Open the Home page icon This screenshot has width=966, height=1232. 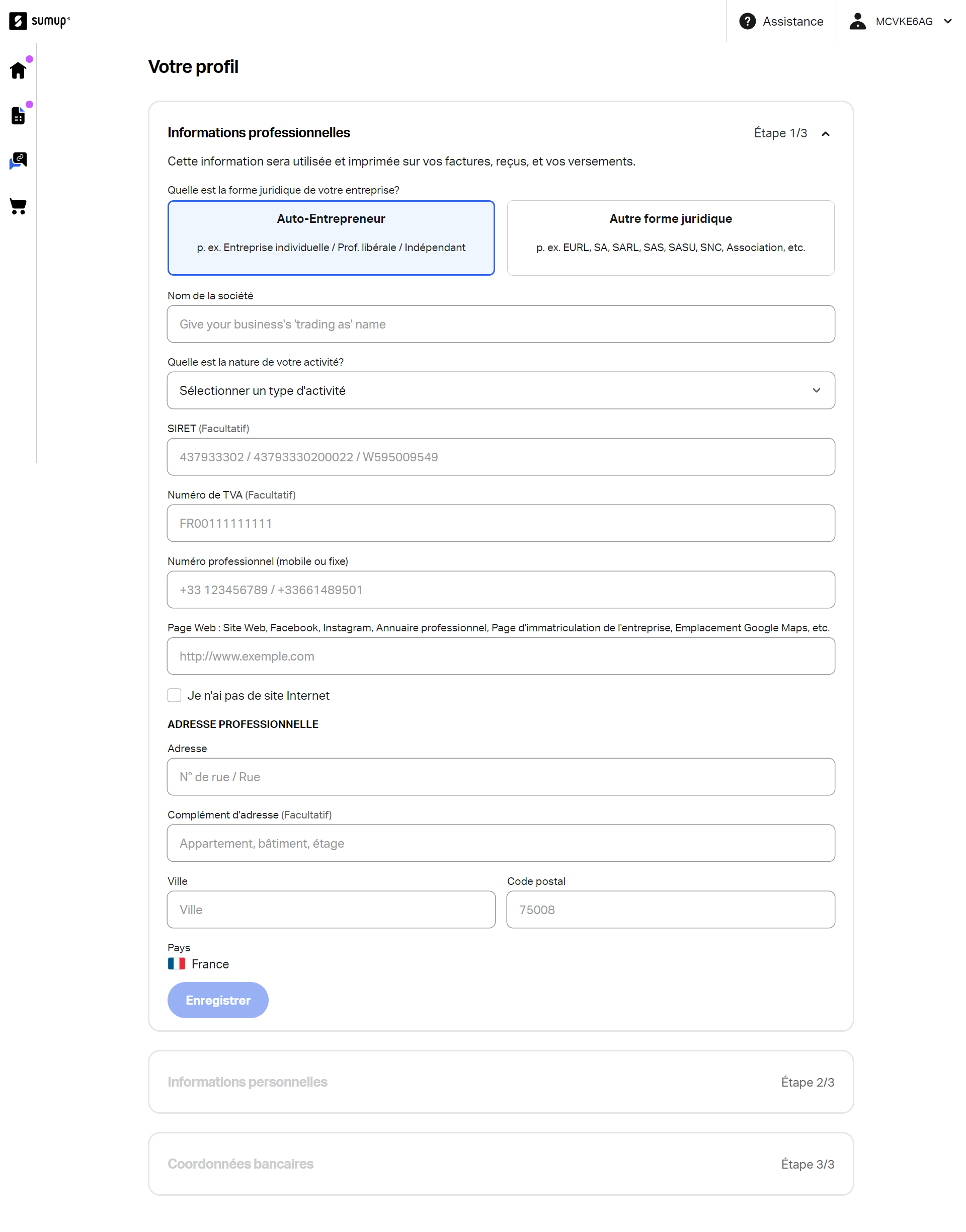[x=19, y=70]
